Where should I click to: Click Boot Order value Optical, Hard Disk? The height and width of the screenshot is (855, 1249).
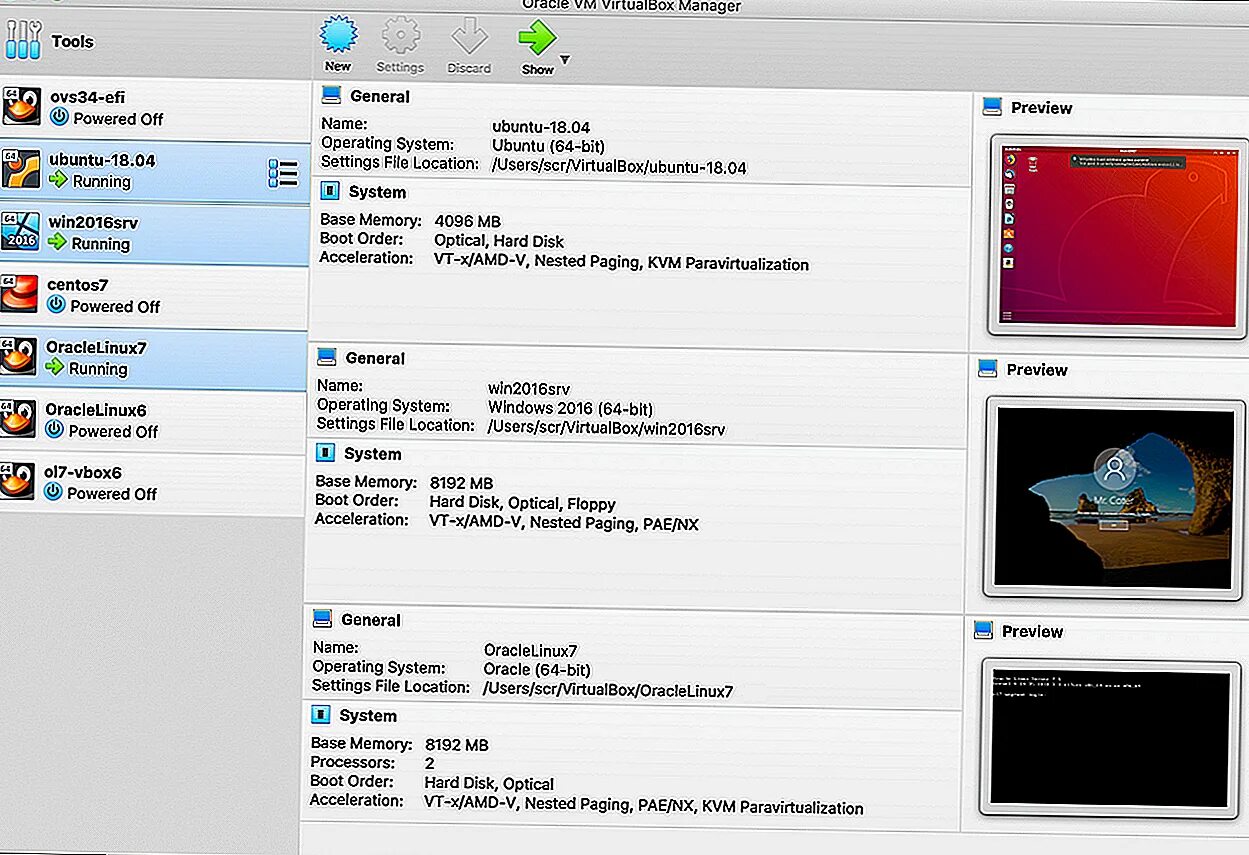point(499,241)
